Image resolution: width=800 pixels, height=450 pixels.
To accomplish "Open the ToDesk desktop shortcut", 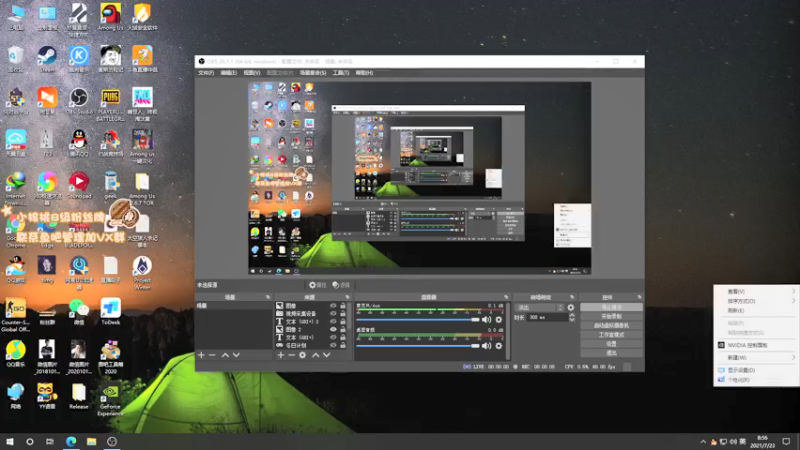I will 110,312.
